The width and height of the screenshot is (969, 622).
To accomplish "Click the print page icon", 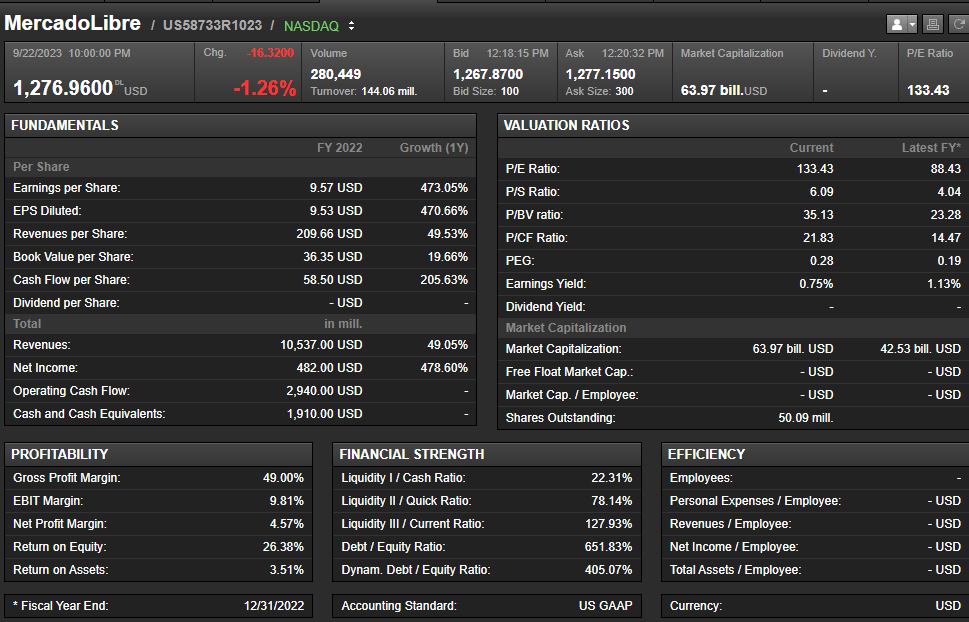I will pos(932,24).
